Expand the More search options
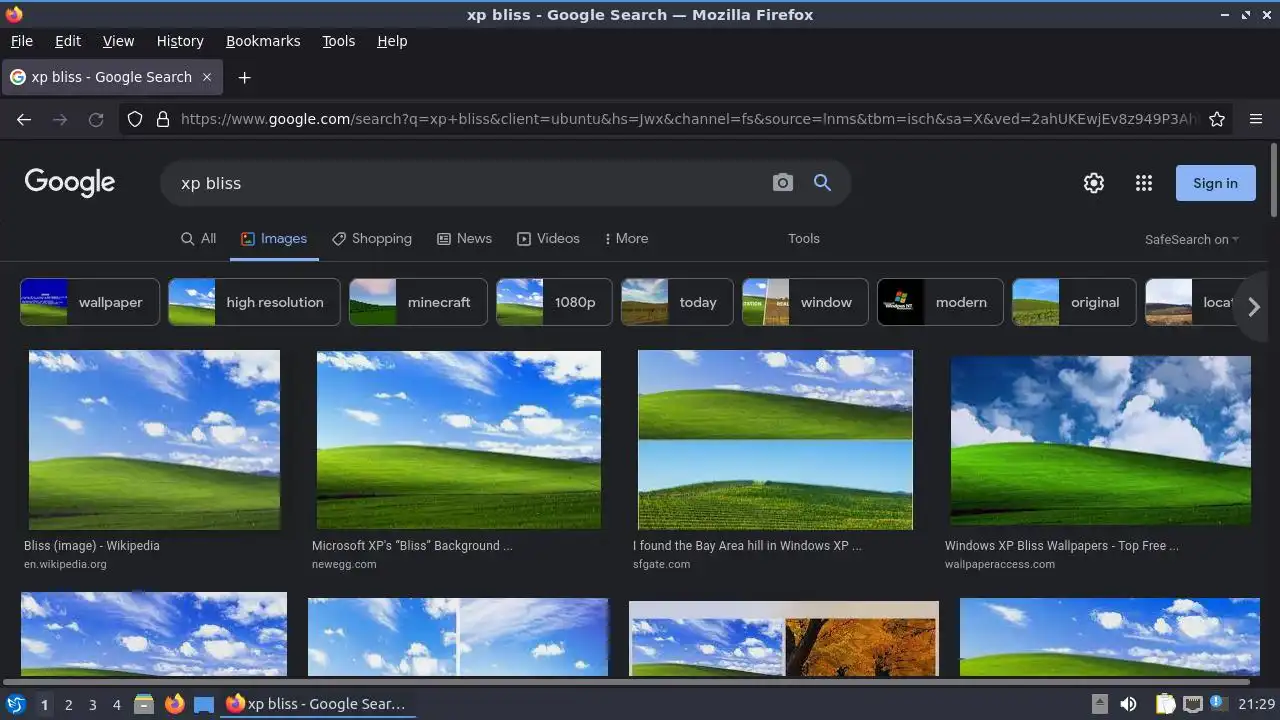The image size is (1280, 720). pos(627,238)
